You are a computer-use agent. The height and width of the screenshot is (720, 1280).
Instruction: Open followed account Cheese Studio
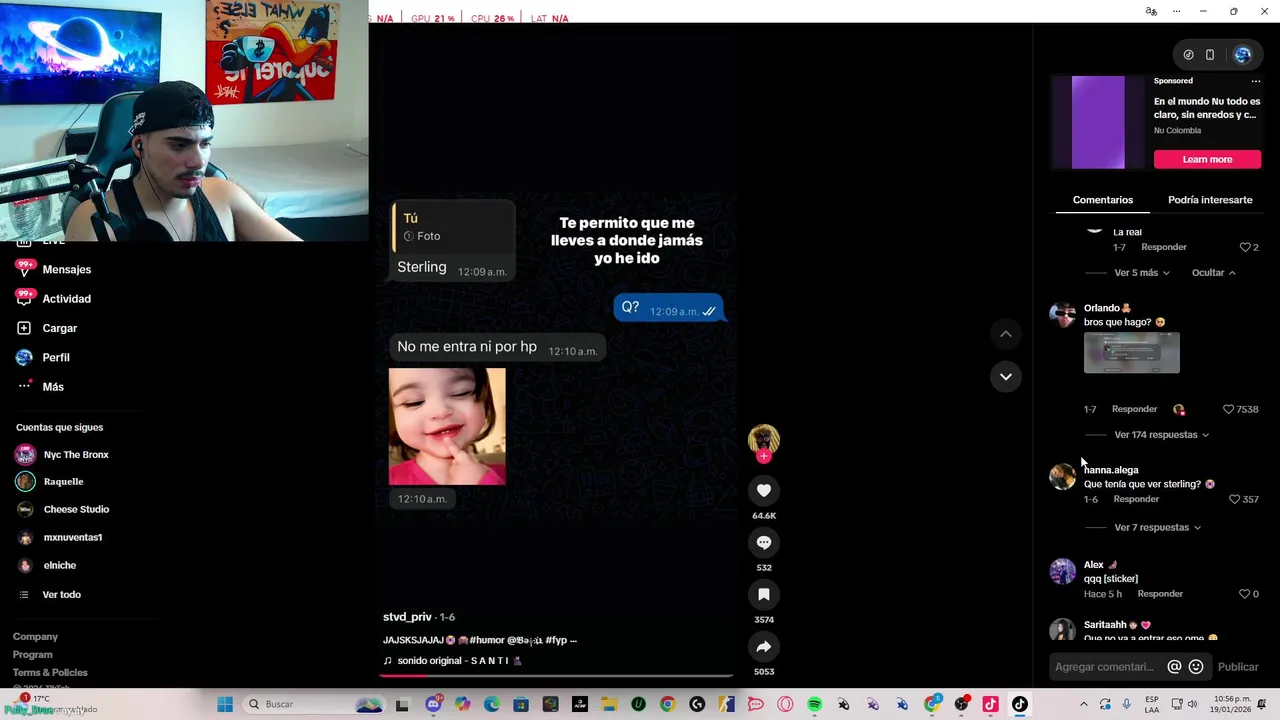coord(63,509)
